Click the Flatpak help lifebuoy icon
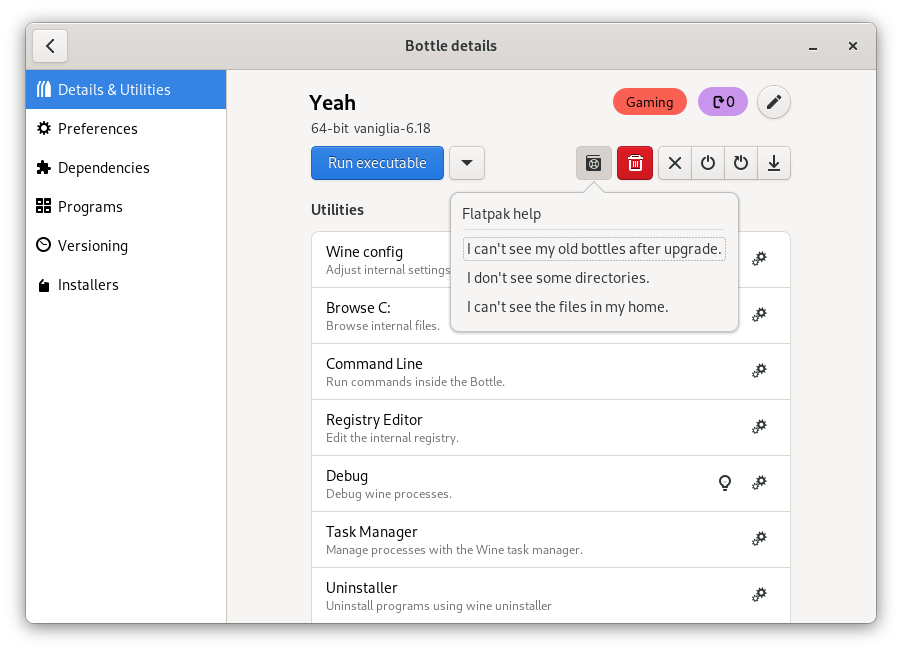902x652 pixels. click(594, 163)
